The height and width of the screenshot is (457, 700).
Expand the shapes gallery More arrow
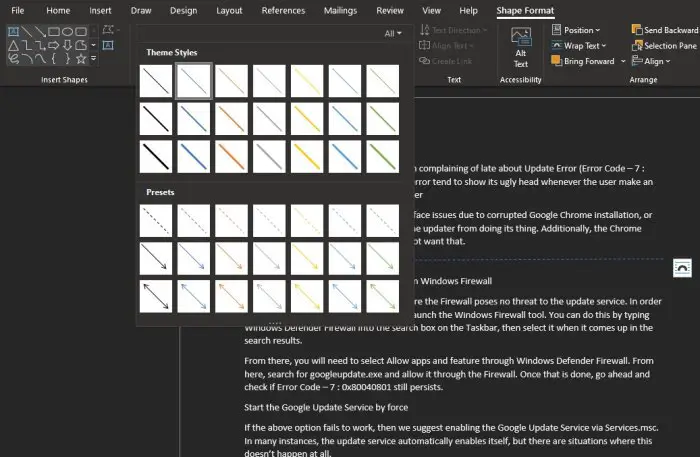tap(93, 58)
